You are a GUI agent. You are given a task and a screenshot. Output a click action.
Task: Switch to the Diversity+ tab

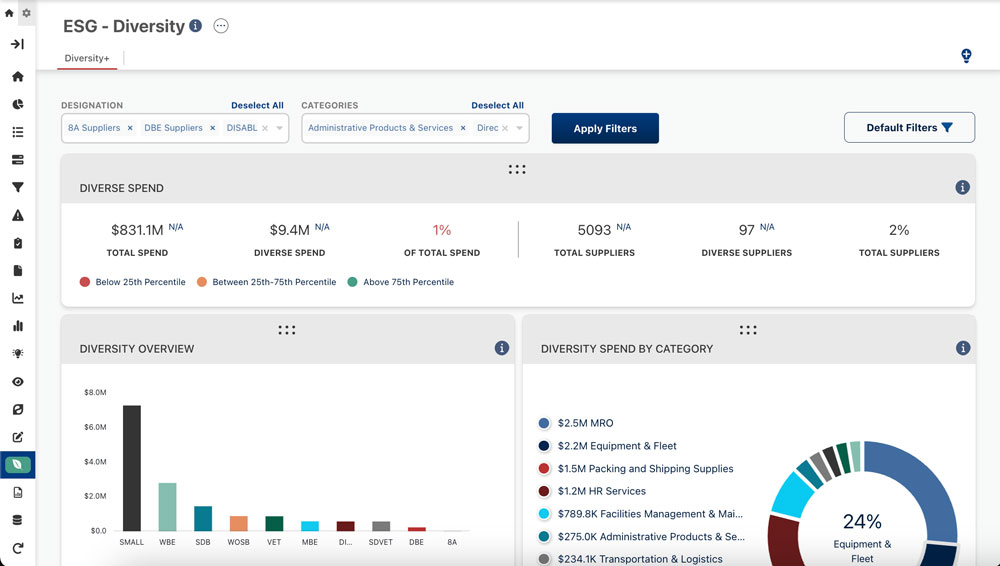click(x=87, y=59)
